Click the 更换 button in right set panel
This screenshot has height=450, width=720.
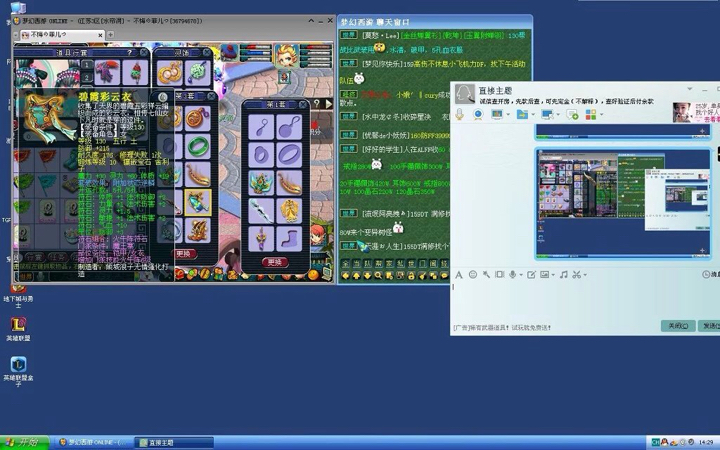[275, 262]
